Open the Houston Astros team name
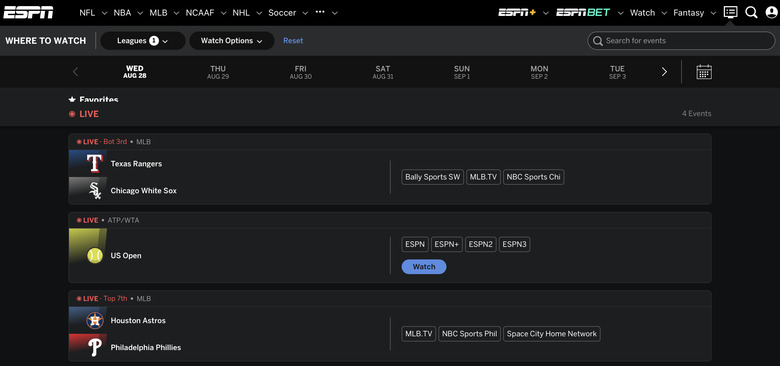Viewport: 780px width, 366px height. (138, 320)
